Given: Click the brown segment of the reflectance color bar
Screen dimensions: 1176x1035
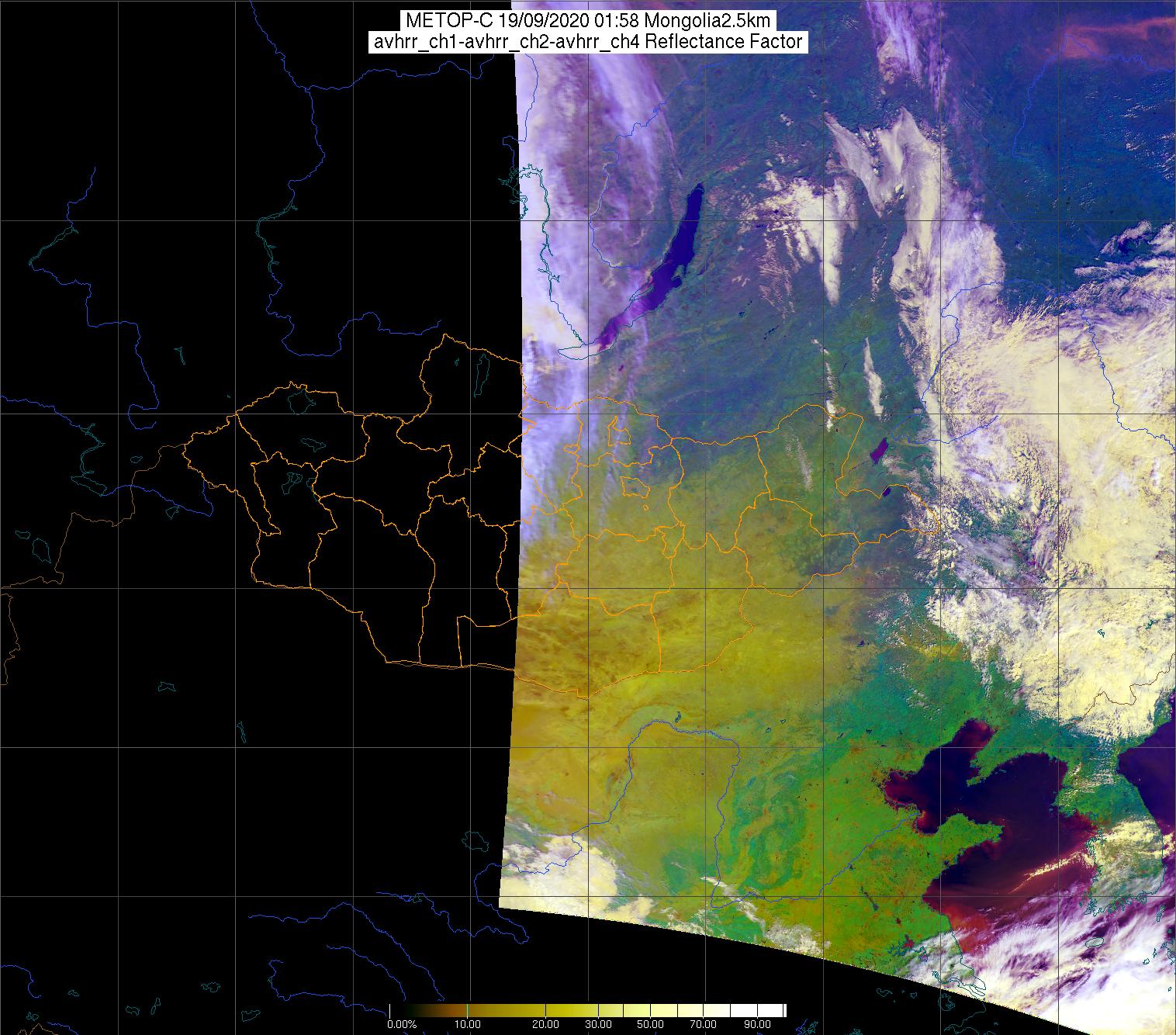Looking at the screenshot, I should click(450, 1010).
